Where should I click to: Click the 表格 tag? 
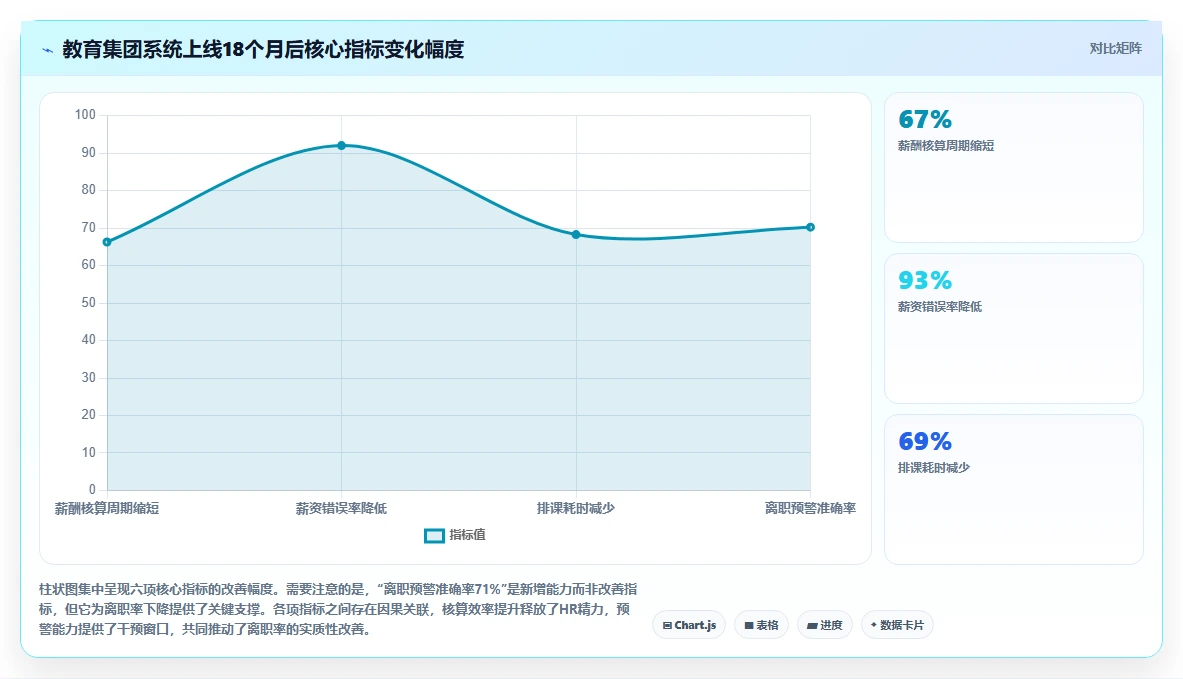761,625
